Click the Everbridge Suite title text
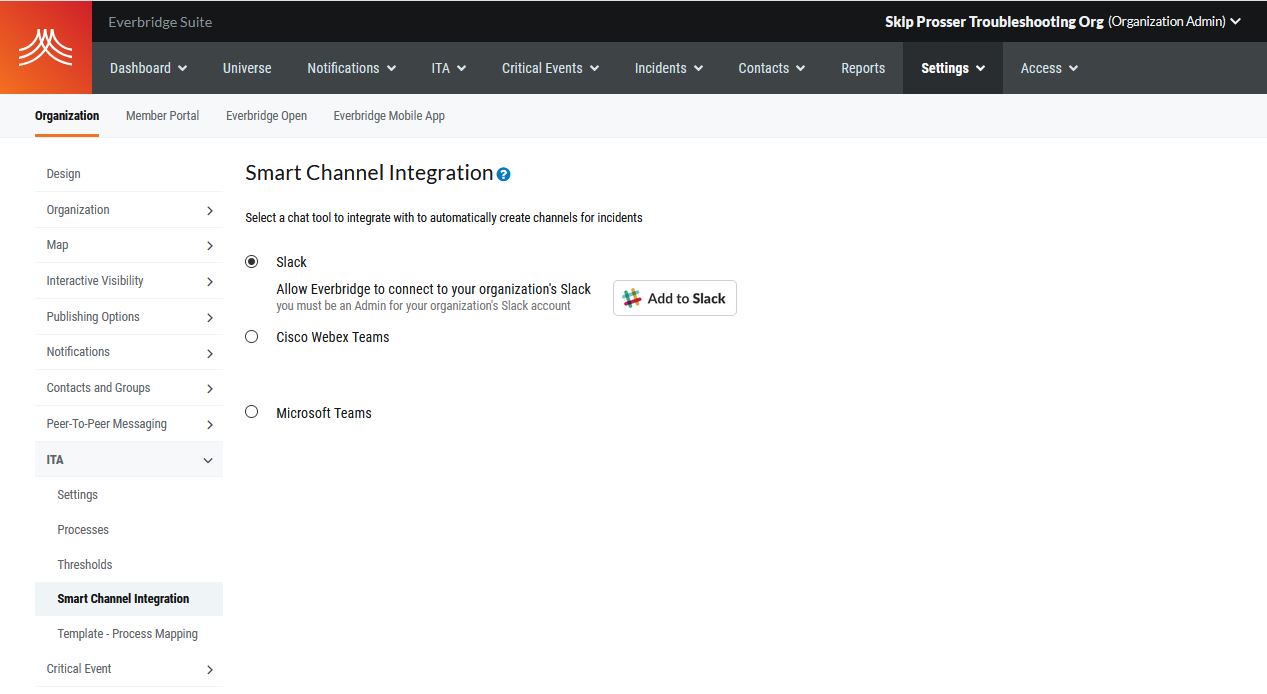 coord(160,22)
